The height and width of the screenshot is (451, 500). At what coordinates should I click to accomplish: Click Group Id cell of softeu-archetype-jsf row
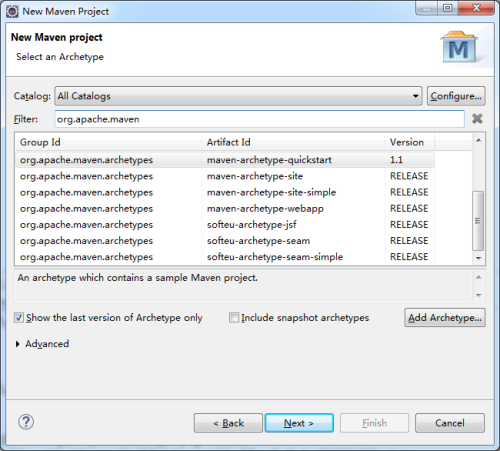86,225
